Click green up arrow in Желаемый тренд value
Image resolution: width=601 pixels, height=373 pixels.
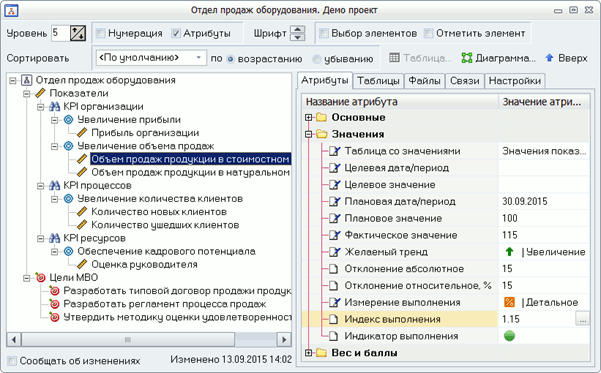(x=509, y=252)
